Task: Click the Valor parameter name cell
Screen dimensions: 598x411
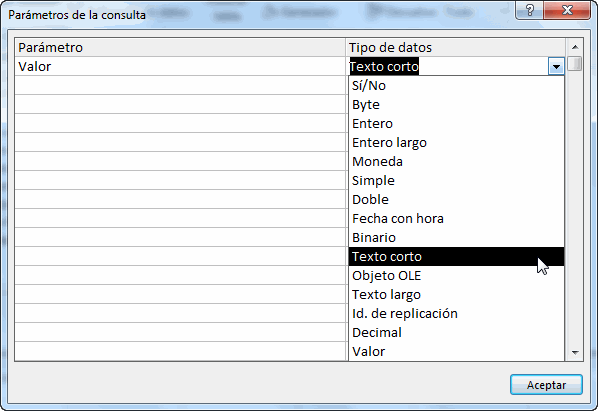Action: tap(180, 66)
